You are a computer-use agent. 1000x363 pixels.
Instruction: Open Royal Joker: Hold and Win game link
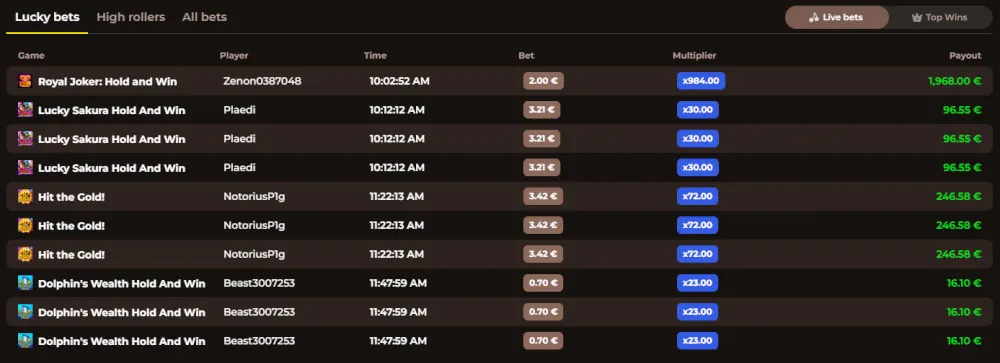[x=108, y=82]
